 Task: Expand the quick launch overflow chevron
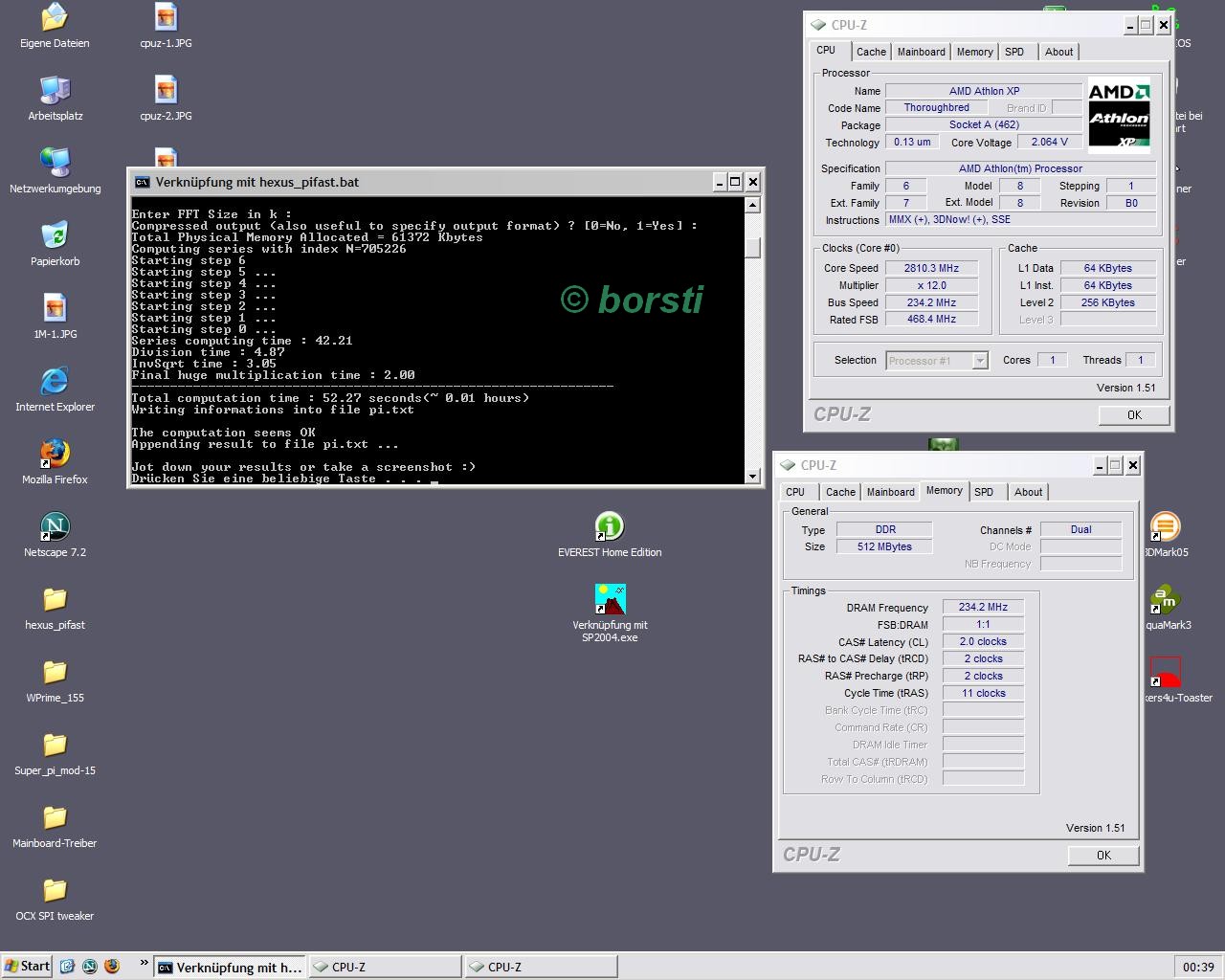(x=144, y=964)
